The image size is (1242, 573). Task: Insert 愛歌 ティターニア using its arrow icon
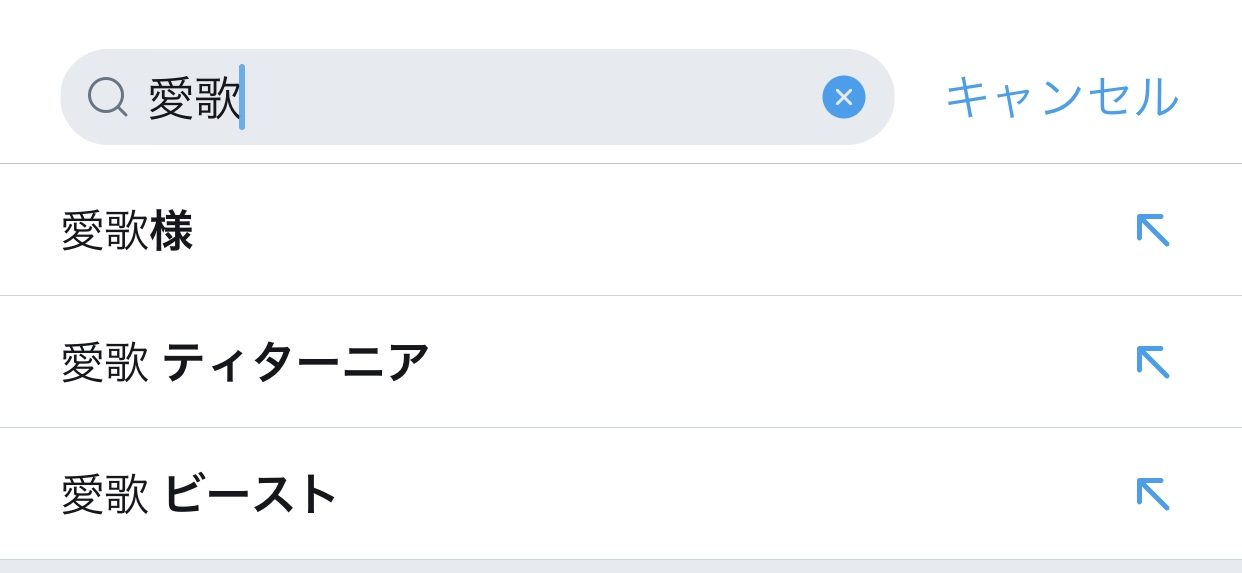[x=1152, y=362]
